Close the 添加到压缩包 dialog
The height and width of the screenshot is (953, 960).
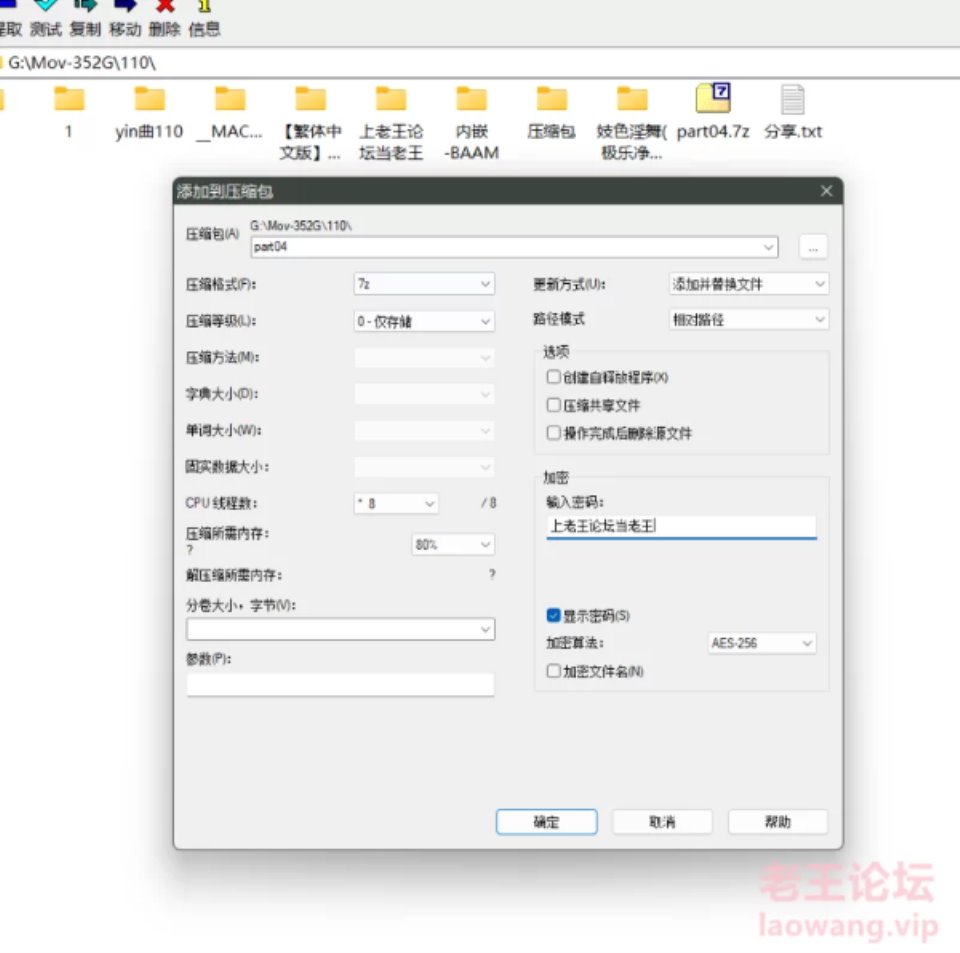coord(826,191)
